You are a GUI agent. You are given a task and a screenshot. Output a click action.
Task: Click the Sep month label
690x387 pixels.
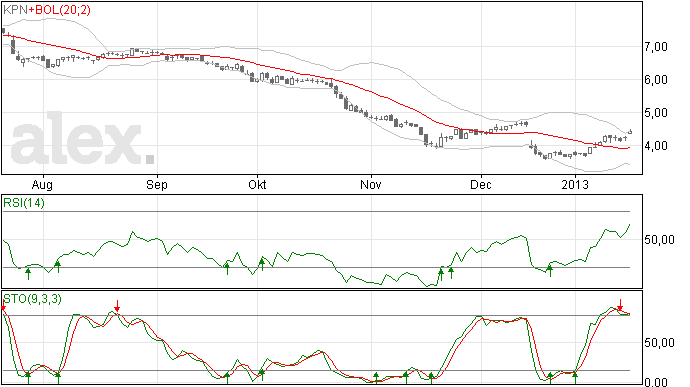[x=157, y=185]
